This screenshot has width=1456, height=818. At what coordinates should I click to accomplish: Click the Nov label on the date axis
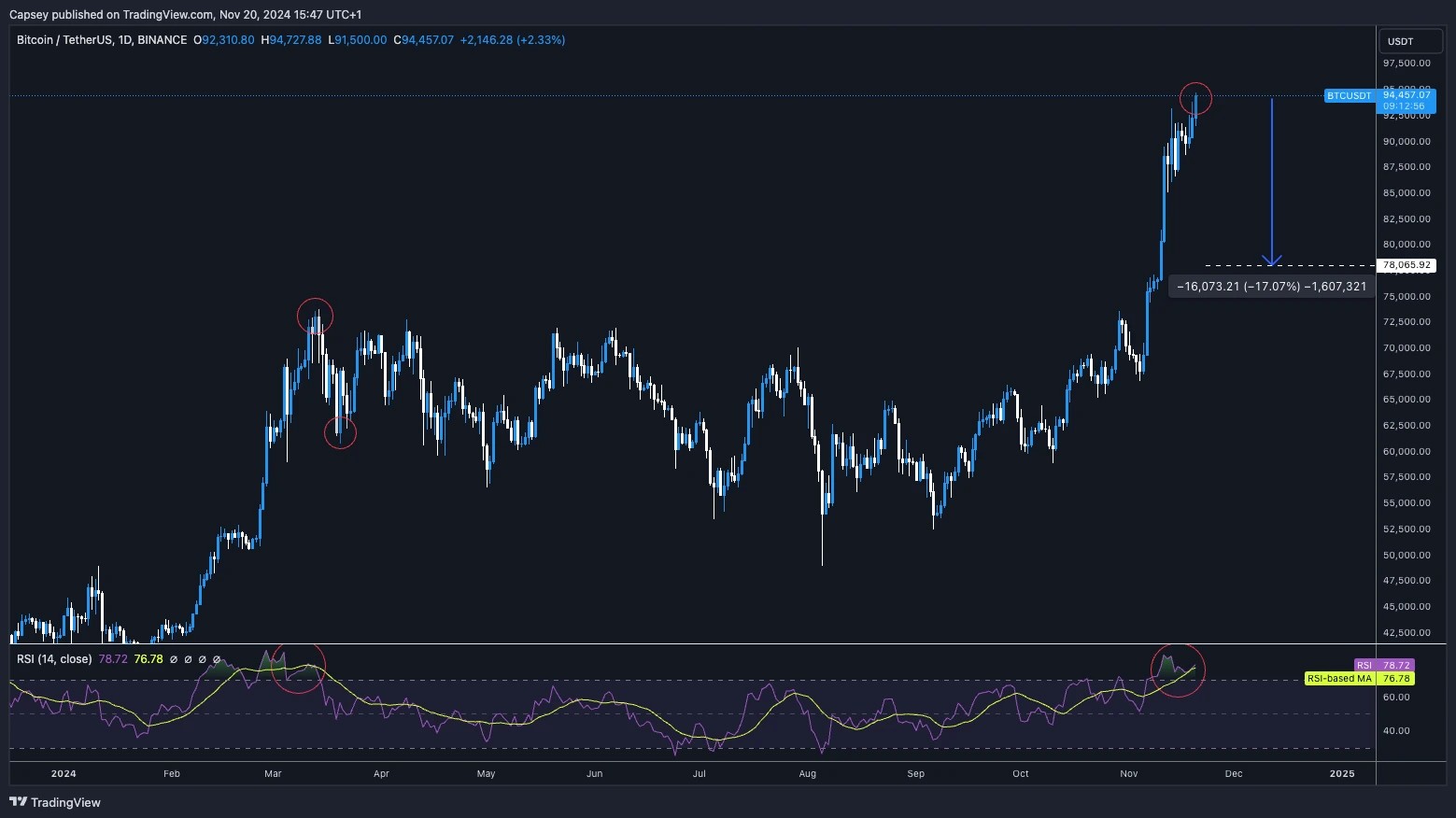pyautogui.click(x=1127, y=773)
